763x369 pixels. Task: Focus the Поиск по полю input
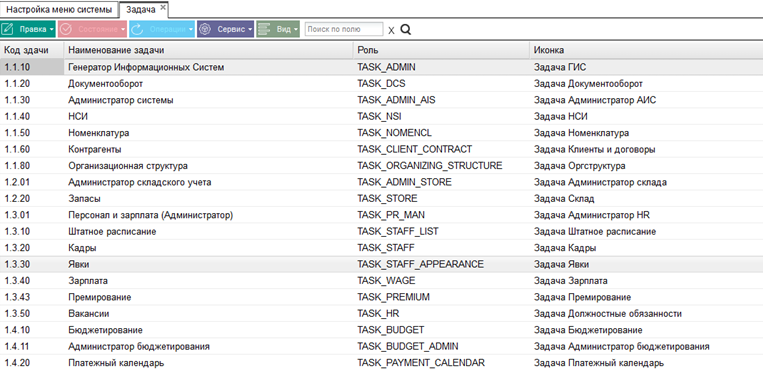[x=344, y=29]
